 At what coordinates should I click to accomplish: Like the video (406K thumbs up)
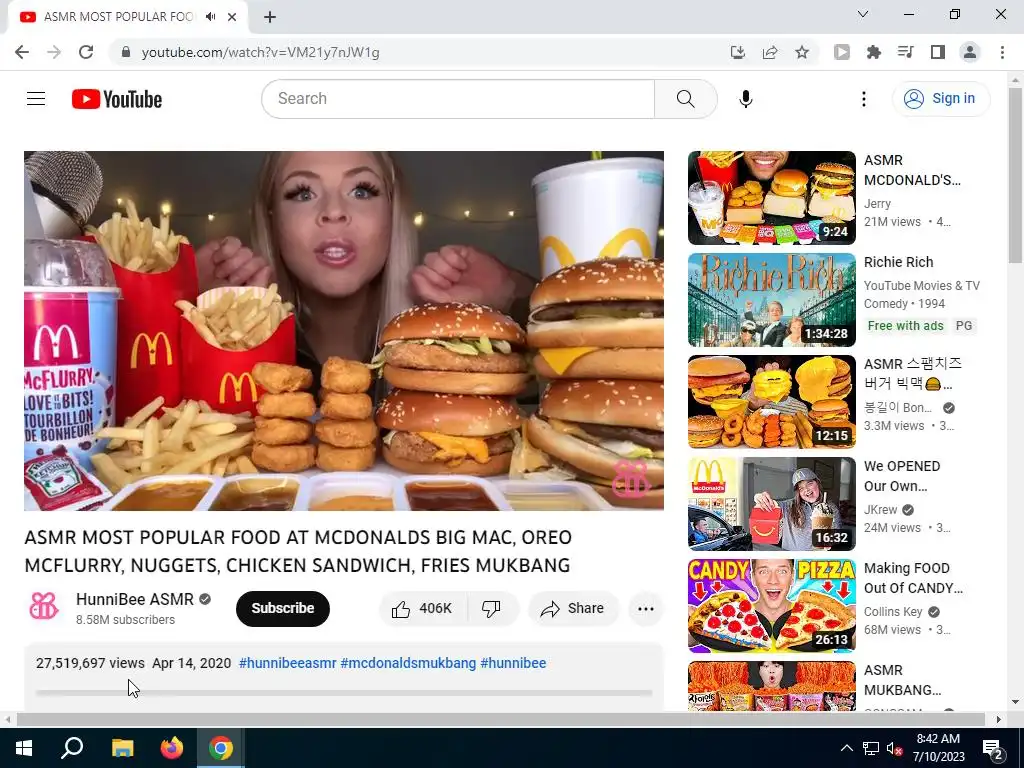tap(423, 609)
